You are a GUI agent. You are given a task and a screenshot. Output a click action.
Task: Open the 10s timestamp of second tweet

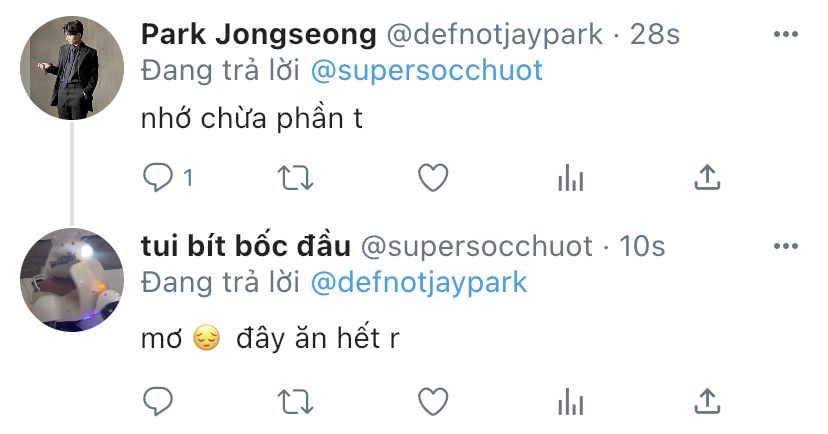click(x=642, y=246)
